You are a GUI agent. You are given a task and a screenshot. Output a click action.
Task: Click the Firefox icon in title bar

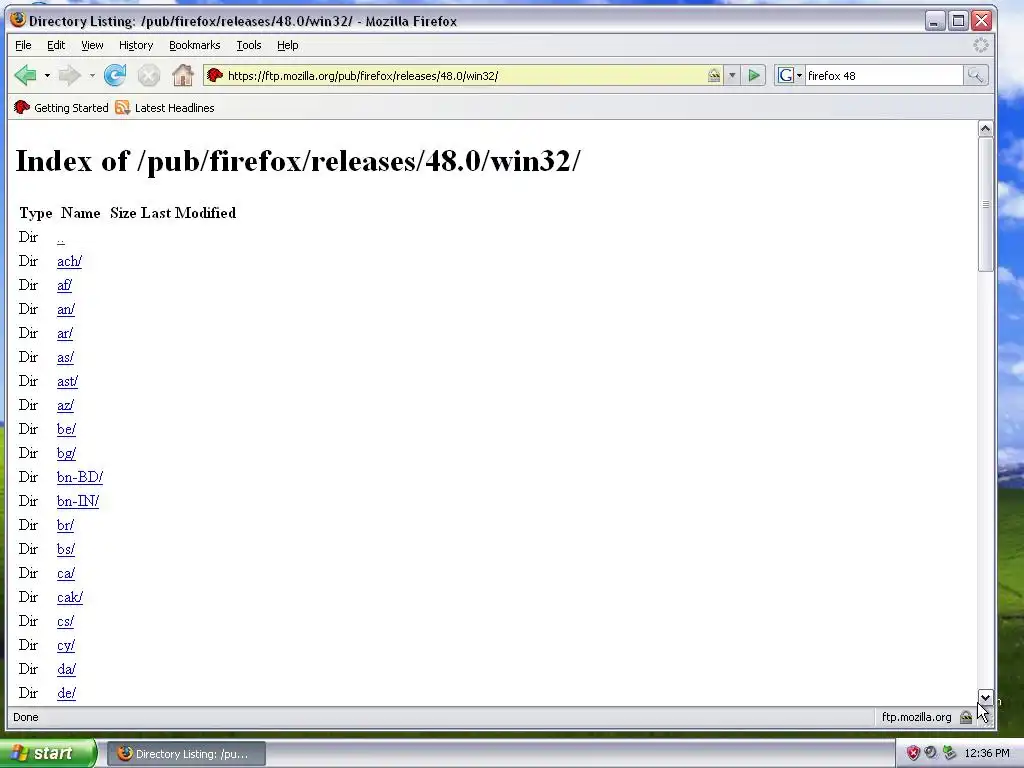[x=18, y=20]
